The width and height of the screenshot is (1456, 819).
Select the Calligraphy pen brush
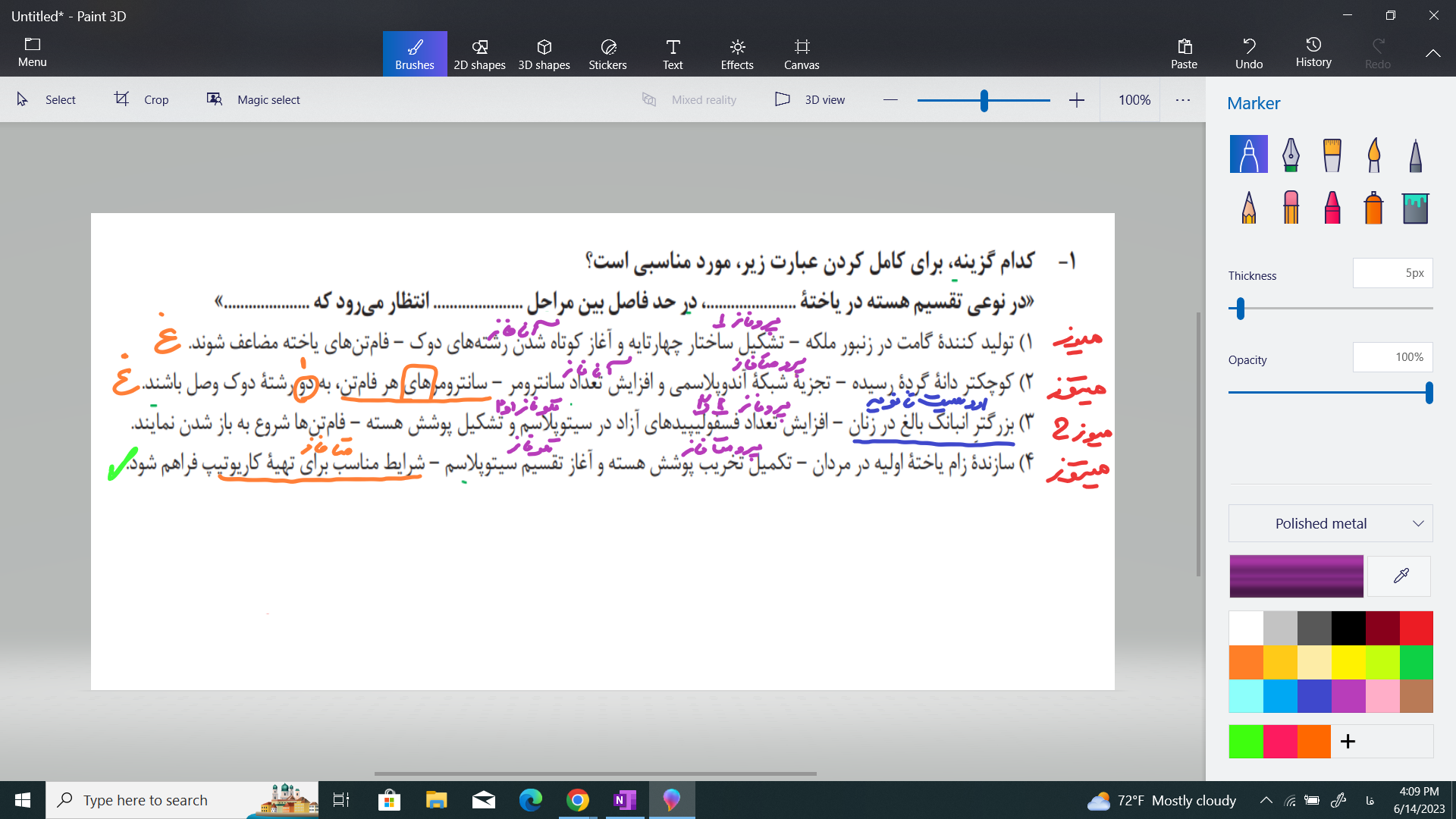[x=1291, y=154]
